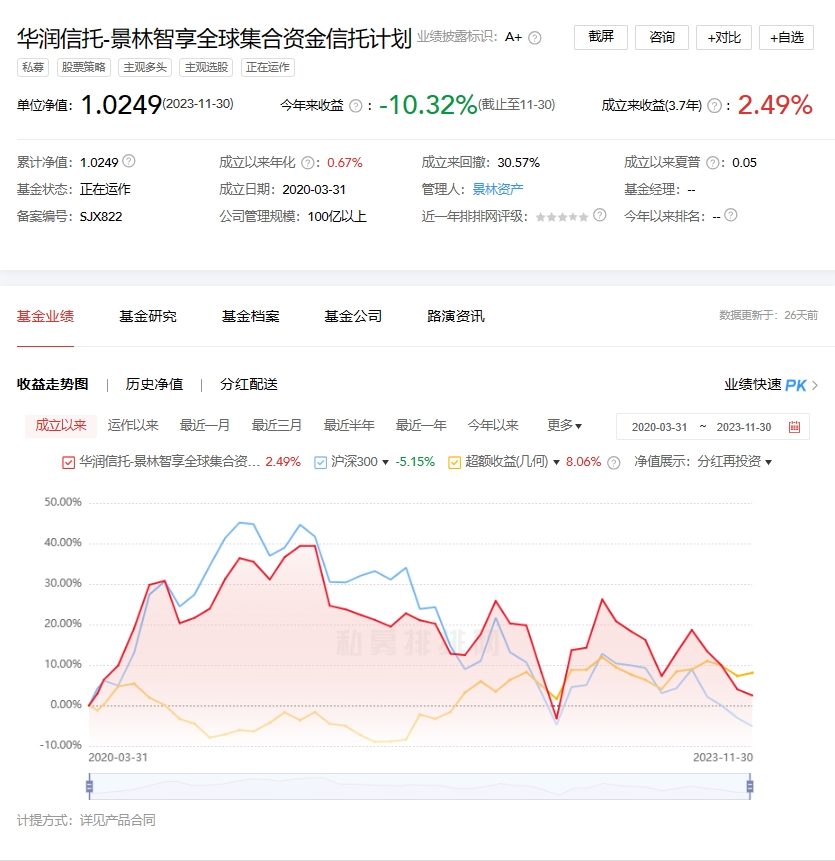Click the 主观选股 tag

point(206,68)
